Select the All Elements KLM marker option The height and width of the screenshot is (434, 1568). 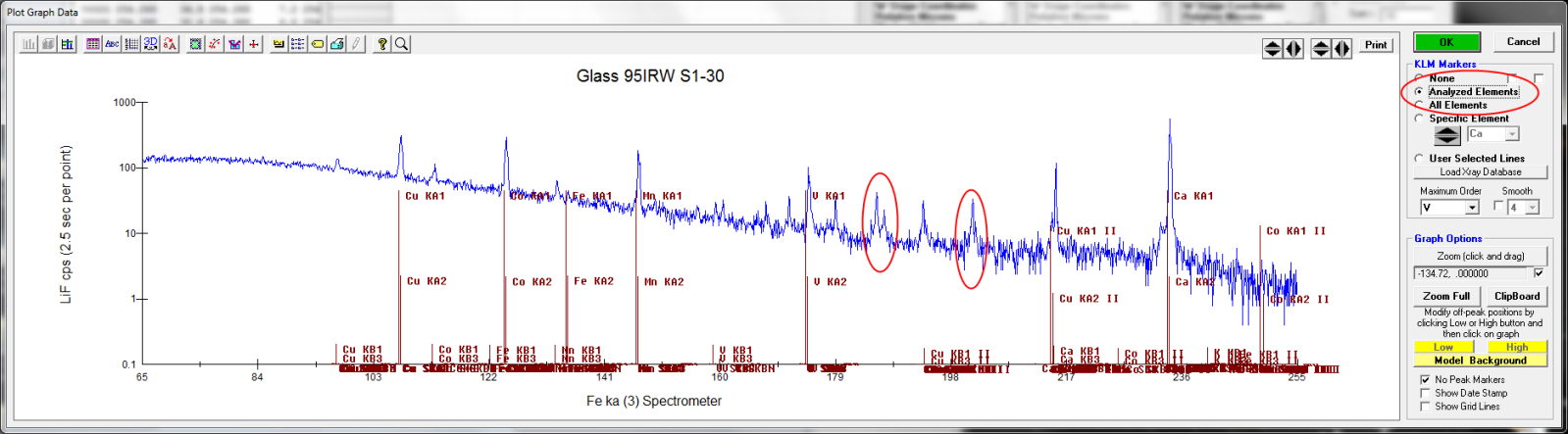1419,105
